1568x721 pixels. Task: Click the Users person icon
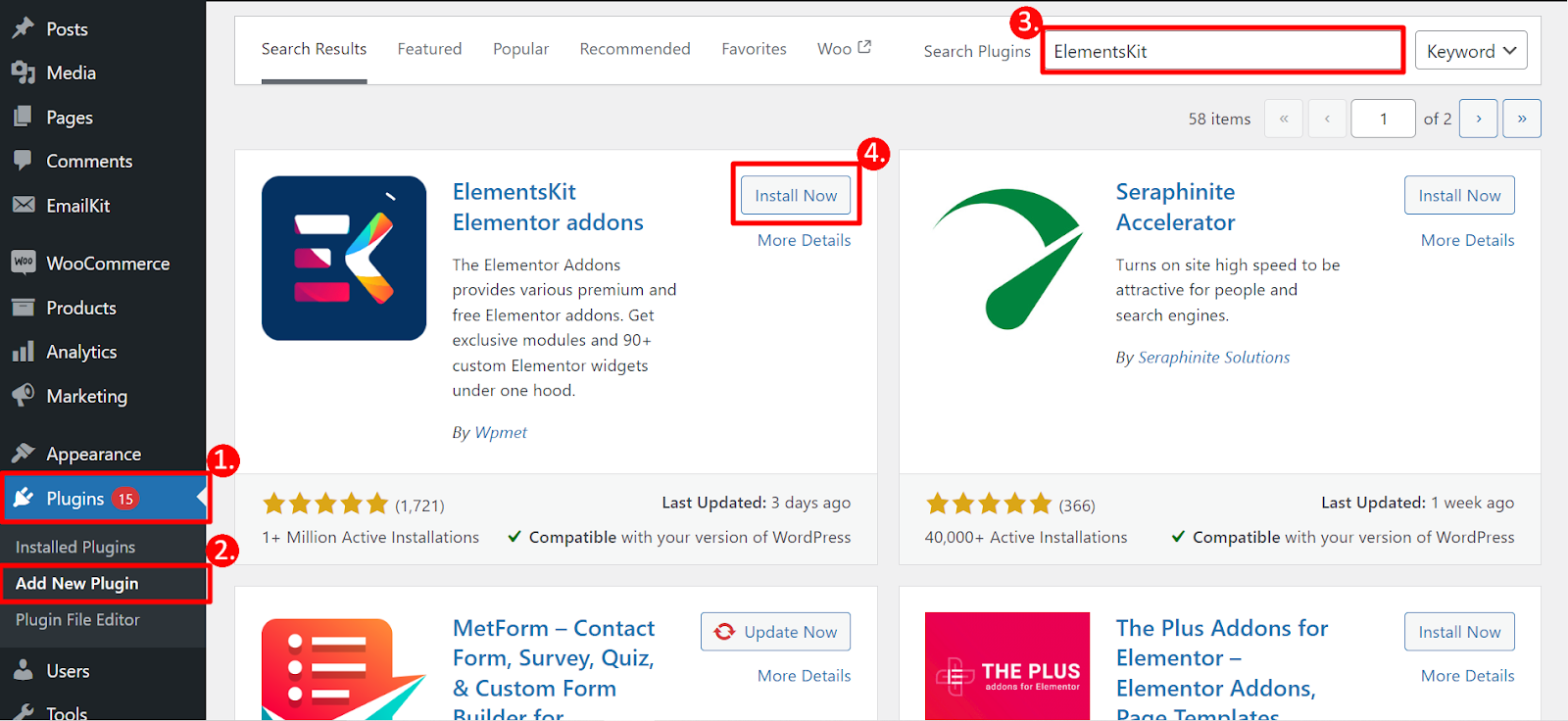(24, 670)
